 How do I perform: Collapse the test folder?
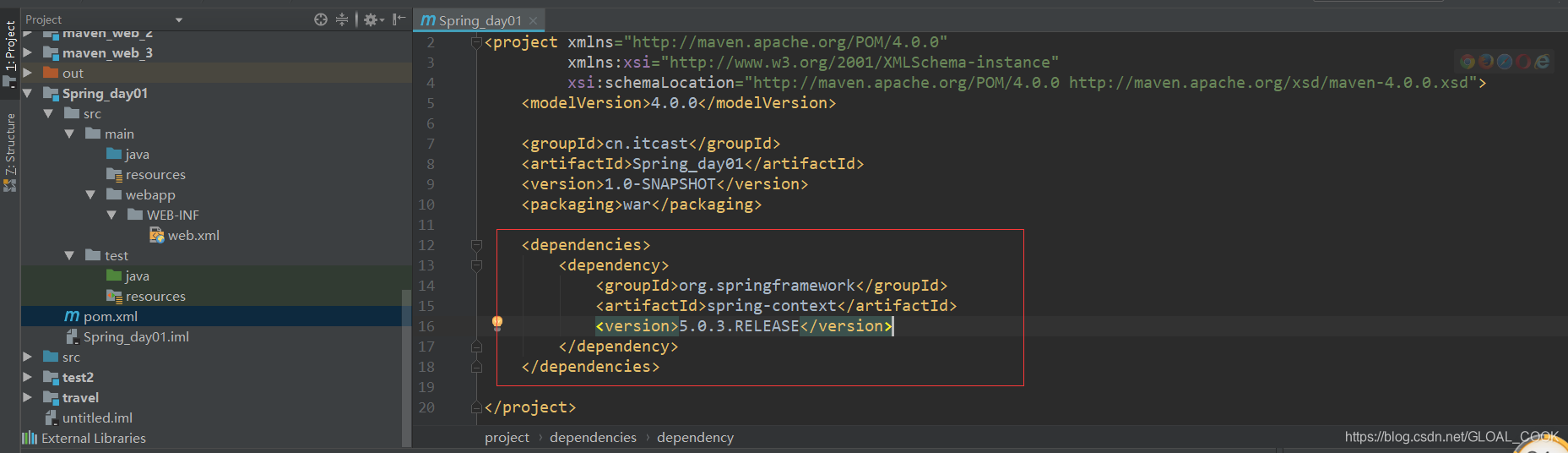coord(69,255)
